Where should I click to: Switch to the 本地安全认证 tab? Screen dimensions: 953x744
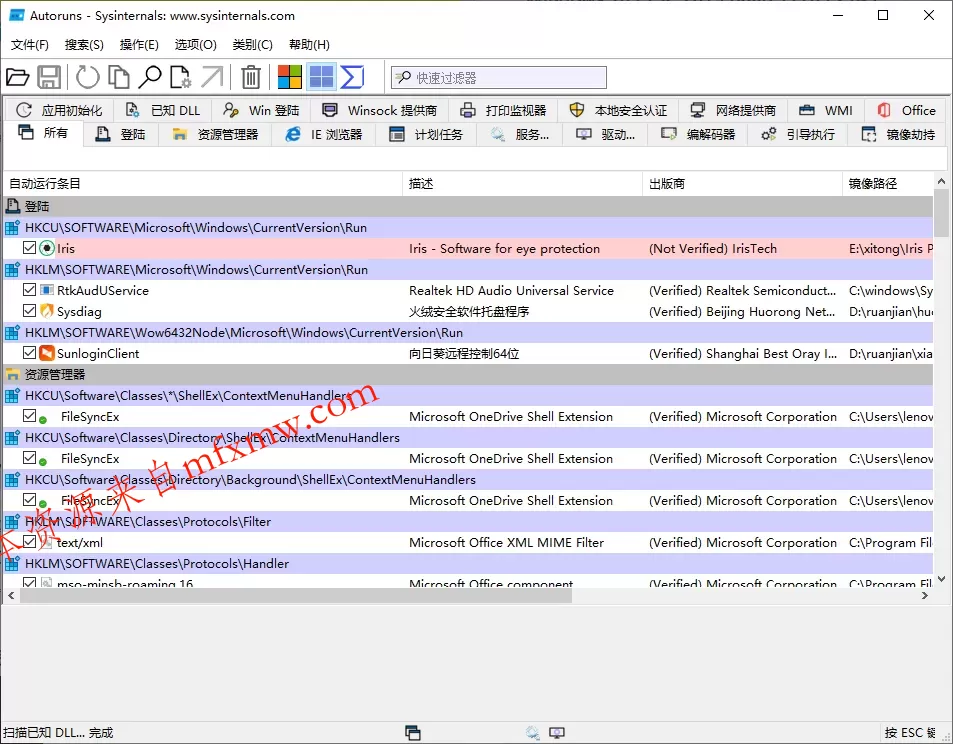(619, 110)
